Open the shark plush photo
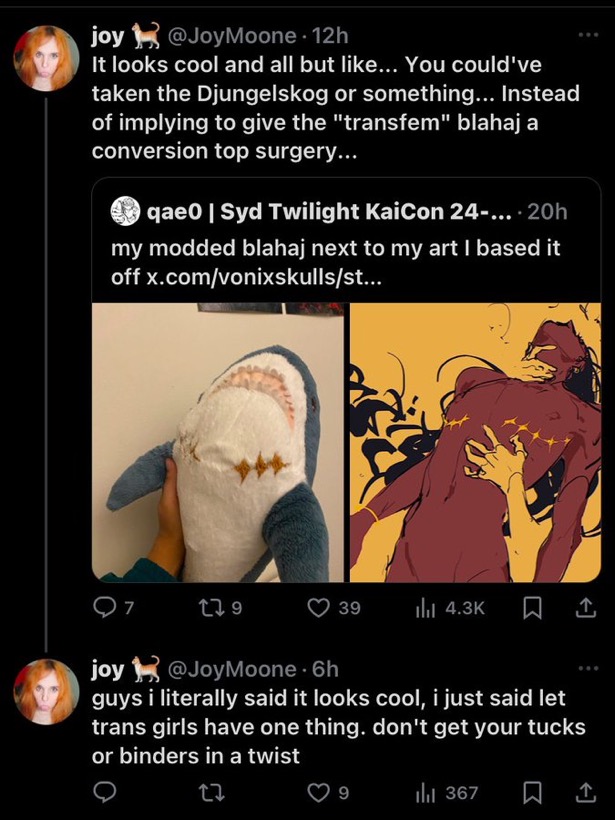The width and height of the screenshot is (615, 820). point(218,442)
